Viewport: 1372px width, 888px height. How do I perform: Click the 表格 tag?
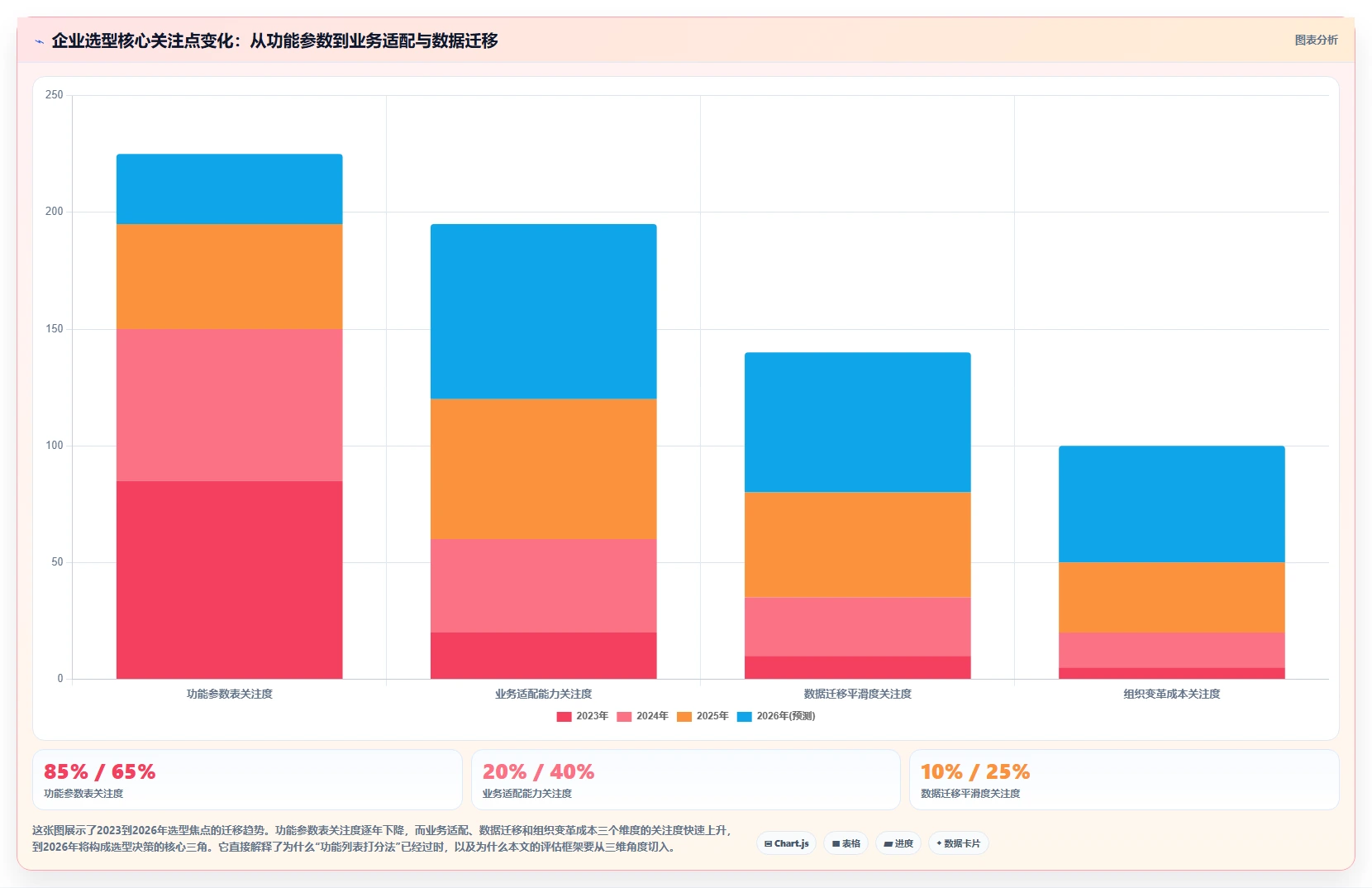[846, 843]
